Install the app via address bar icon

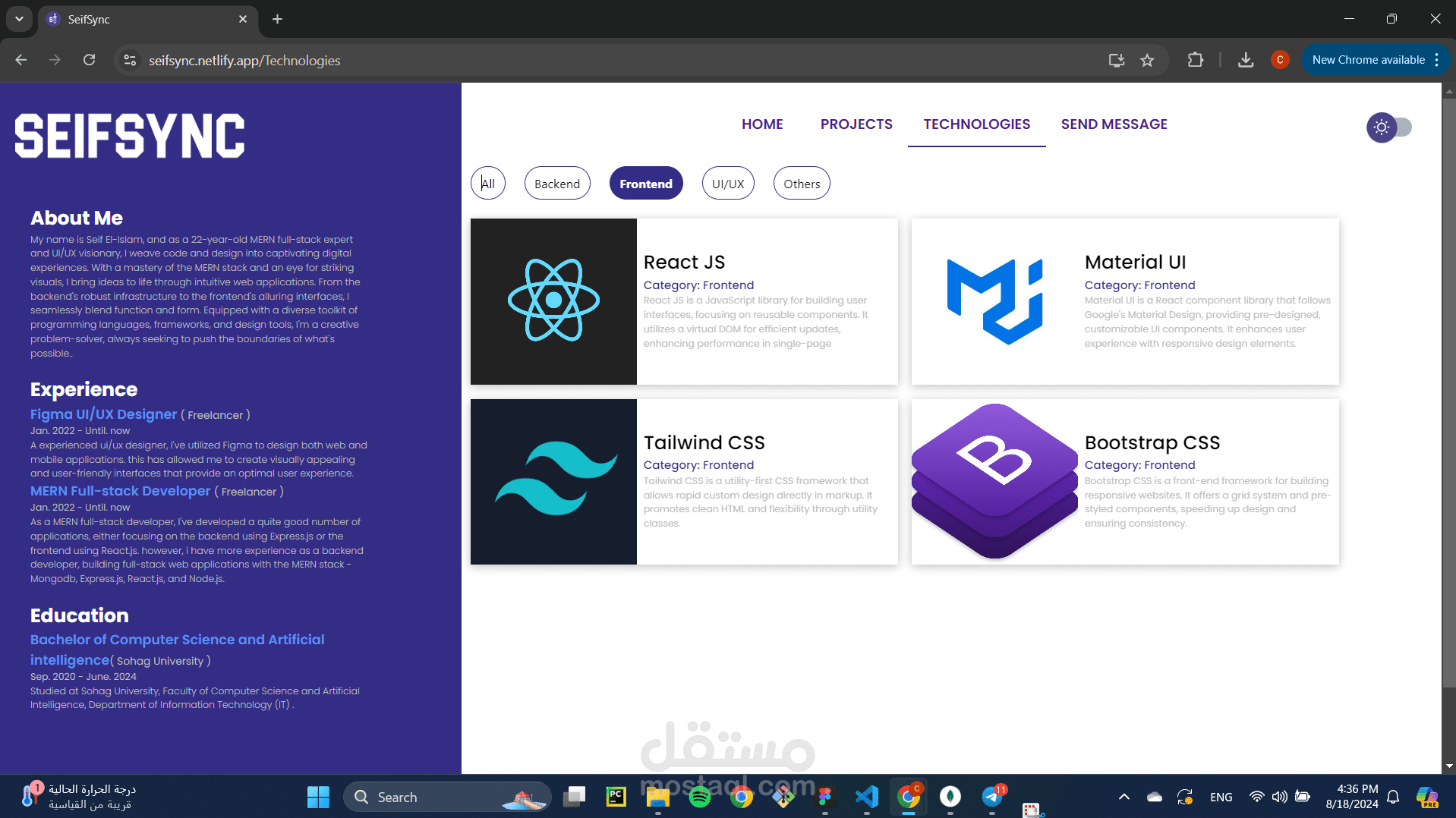pyautogui.click(x=1116, y=60)
